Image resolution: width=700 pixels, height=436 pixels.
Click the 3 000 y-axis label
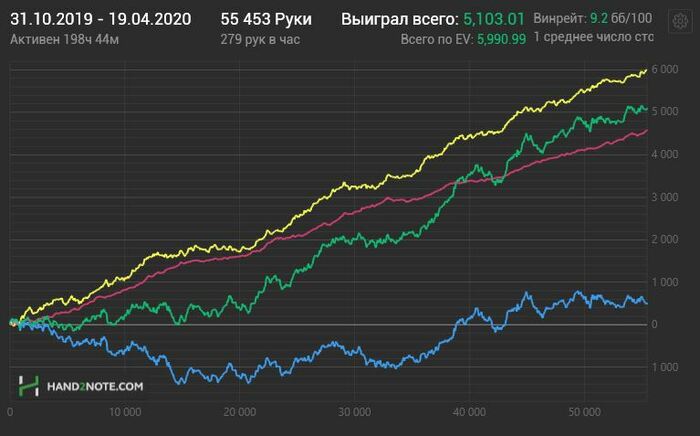(x=664, y=197)
